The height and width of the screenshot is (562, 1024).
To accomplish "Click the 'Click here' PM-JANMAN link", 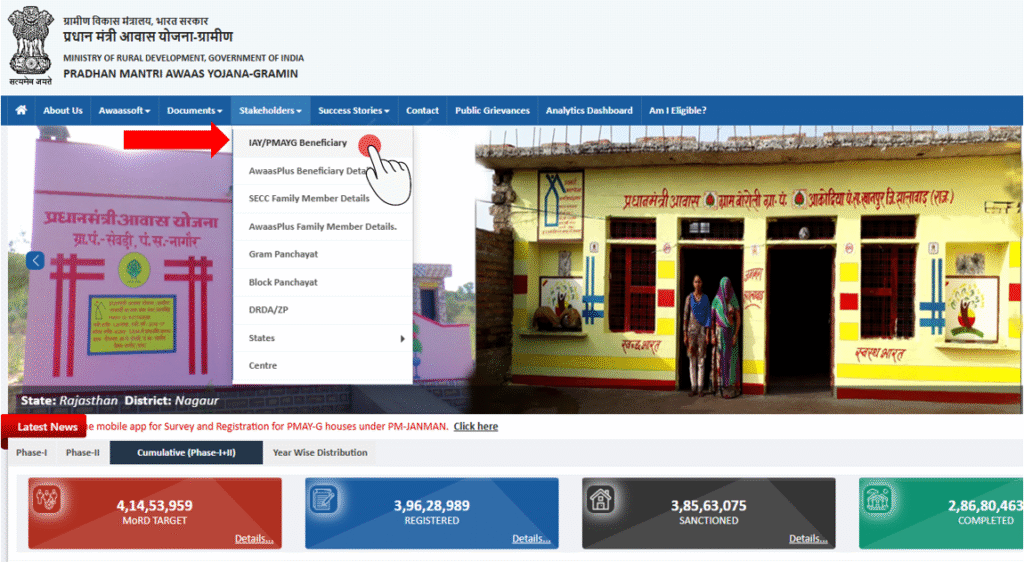I will pos(475,426).
